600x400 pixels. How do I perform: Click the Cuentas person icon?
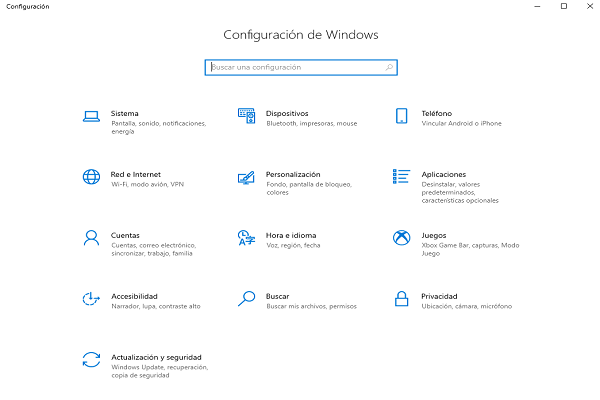(91, 238)
